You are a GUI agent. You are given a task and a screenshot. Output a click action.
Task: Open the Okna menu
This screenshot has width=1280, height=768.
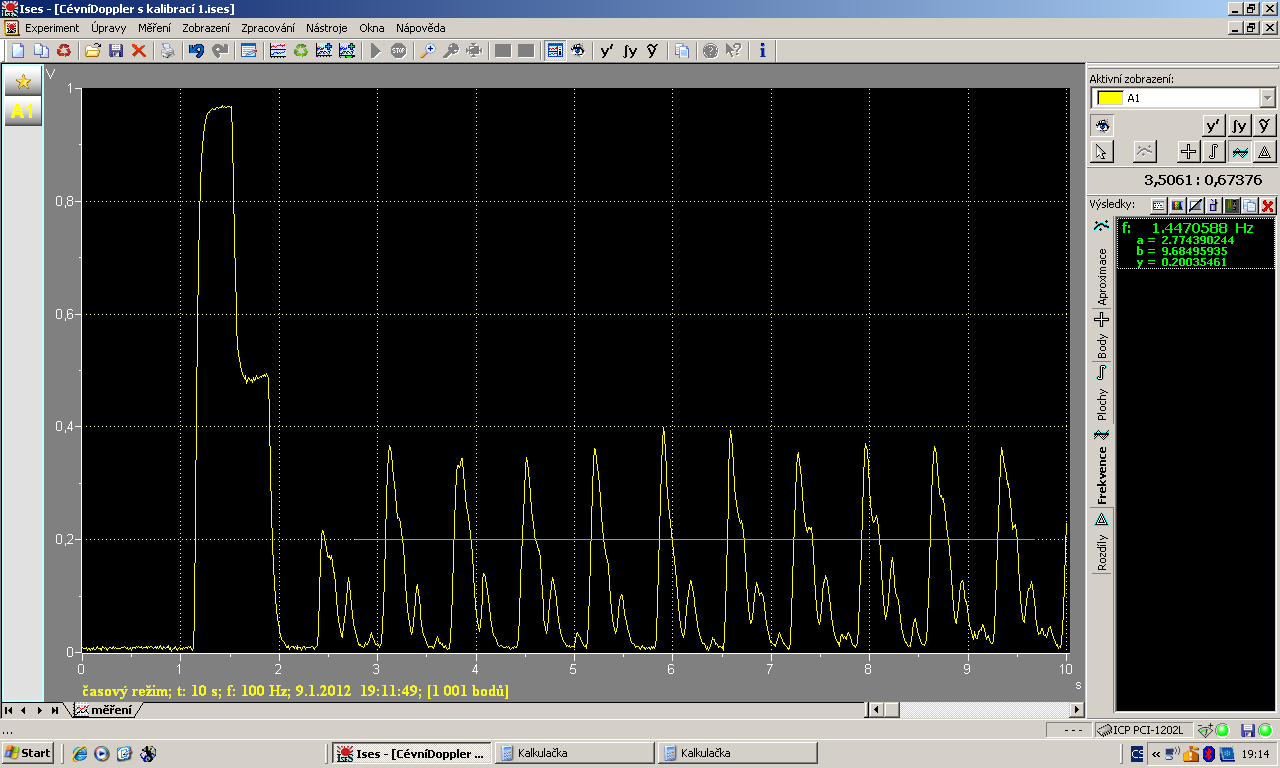[x=372, y=28]
